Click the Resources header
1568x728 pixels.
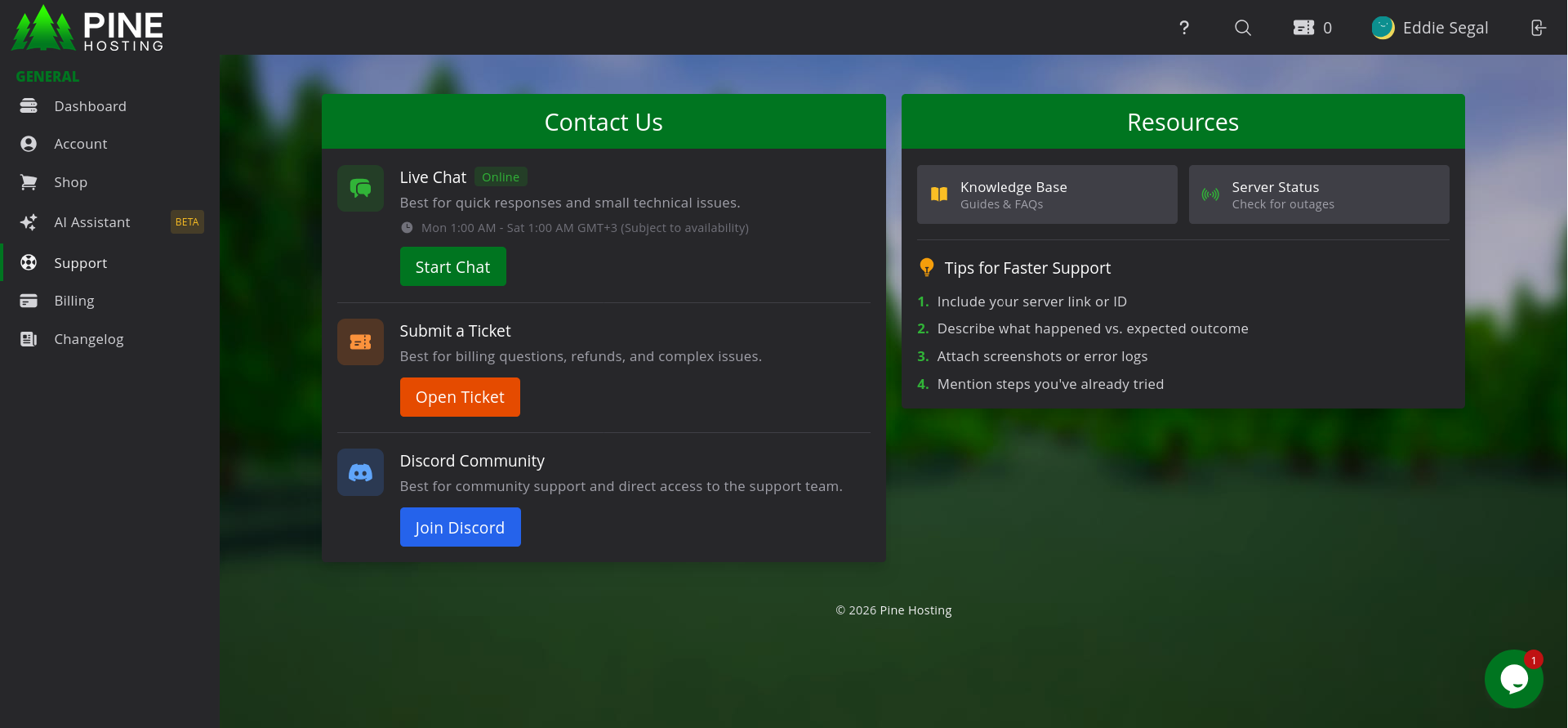coord(1183,122)
